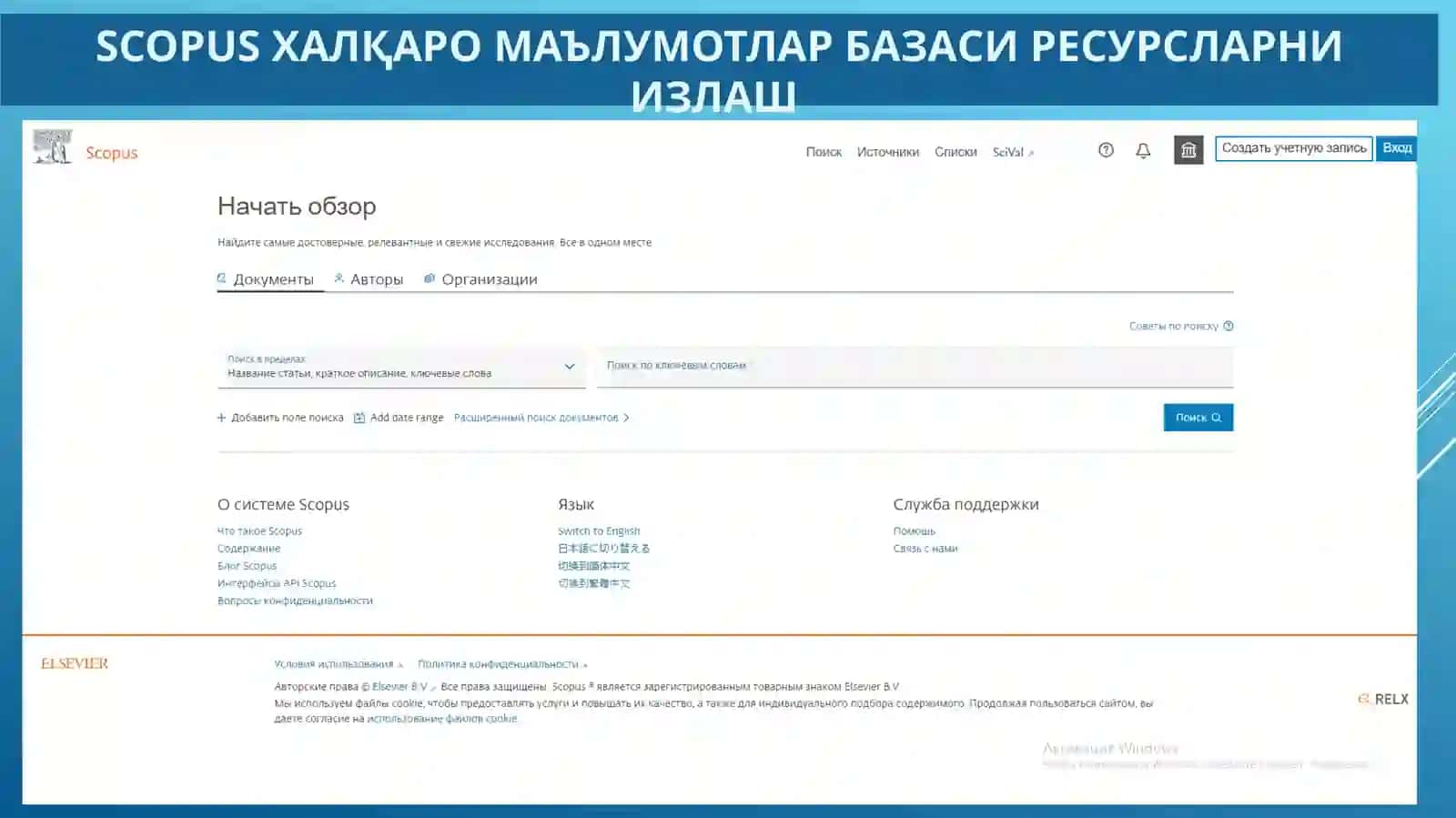Click the Вход login button
Screen dimensions: 1456x818
(1397, 148)
